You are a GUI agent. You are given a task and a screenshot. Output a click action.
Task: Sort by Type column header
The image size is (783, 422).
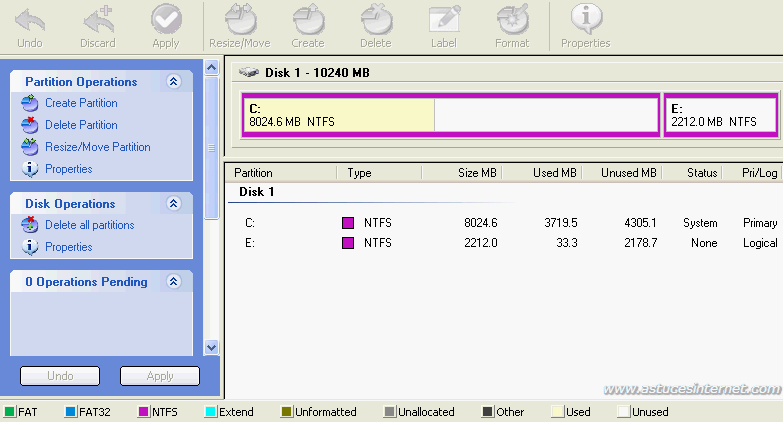click(x=360, y=173)
